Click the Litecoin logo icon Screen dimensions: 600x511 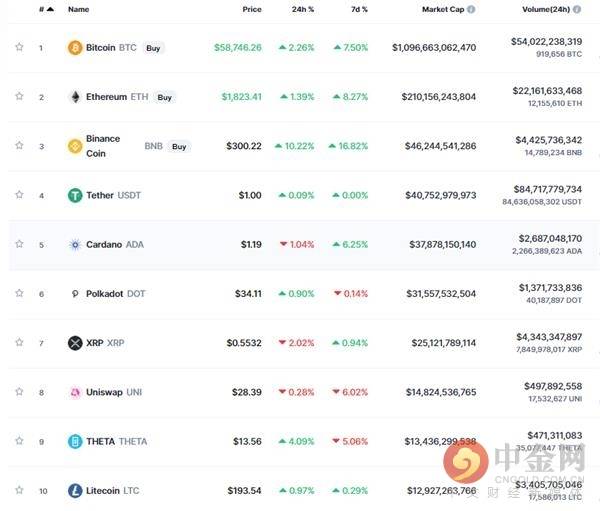point(75,491)
